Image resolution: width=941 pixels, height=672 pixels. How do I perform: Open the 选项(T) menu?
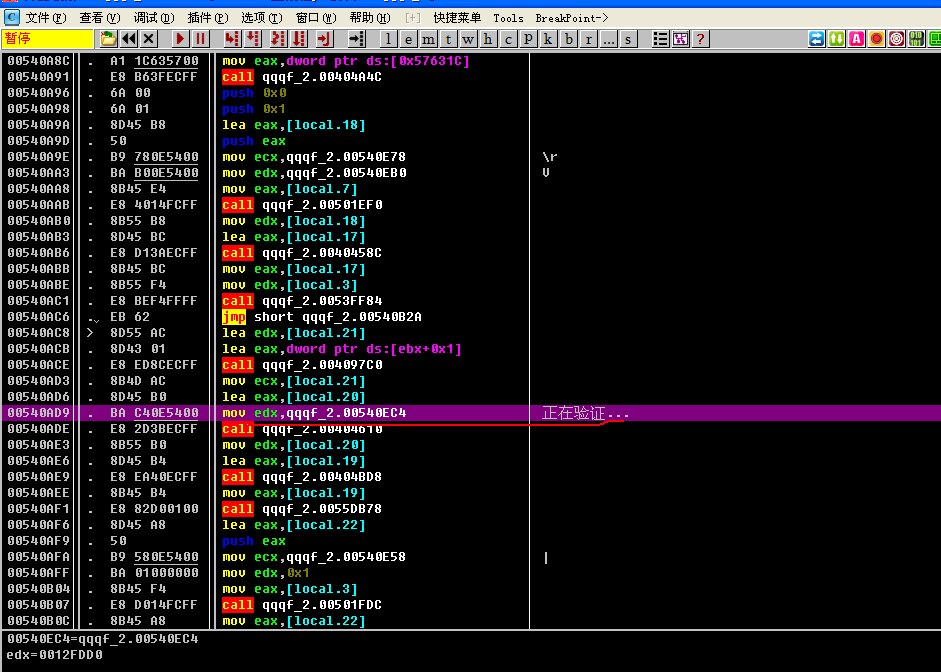point(262,18)
